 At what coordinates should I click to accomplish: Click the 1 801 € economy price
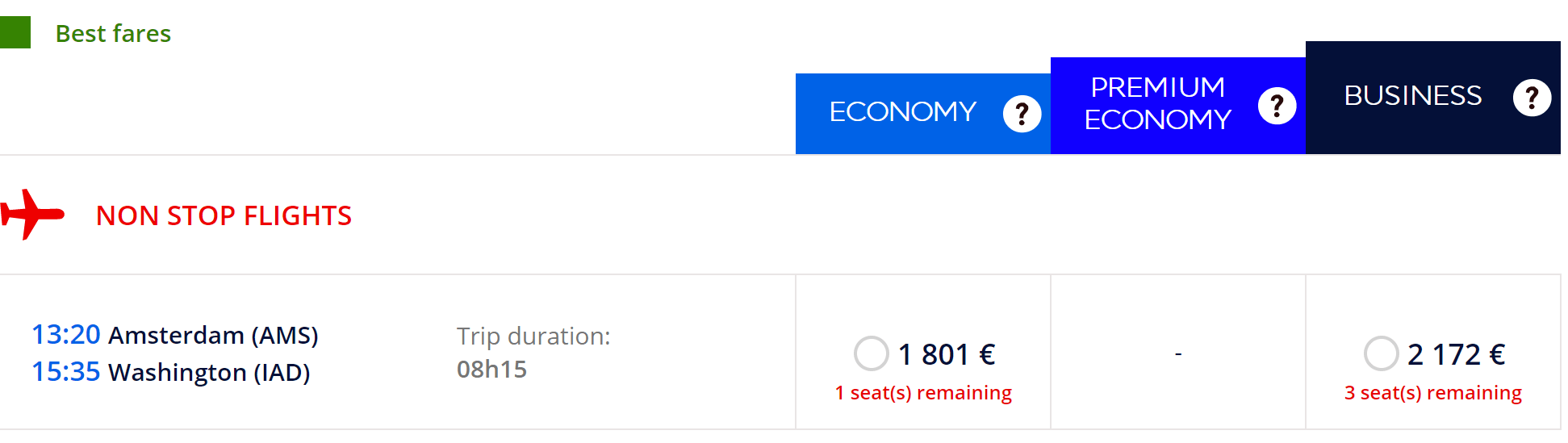pyautogui.click(x=947, y=354)
